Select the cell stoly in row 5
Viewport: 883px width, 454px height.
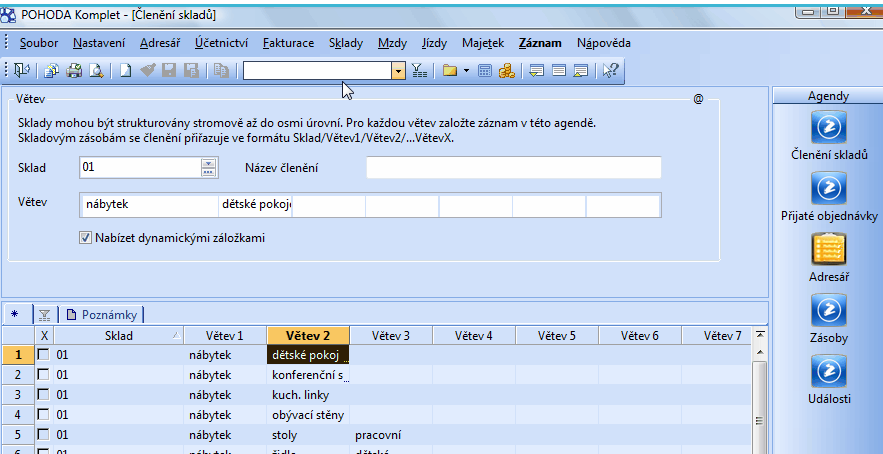[308, 435]
